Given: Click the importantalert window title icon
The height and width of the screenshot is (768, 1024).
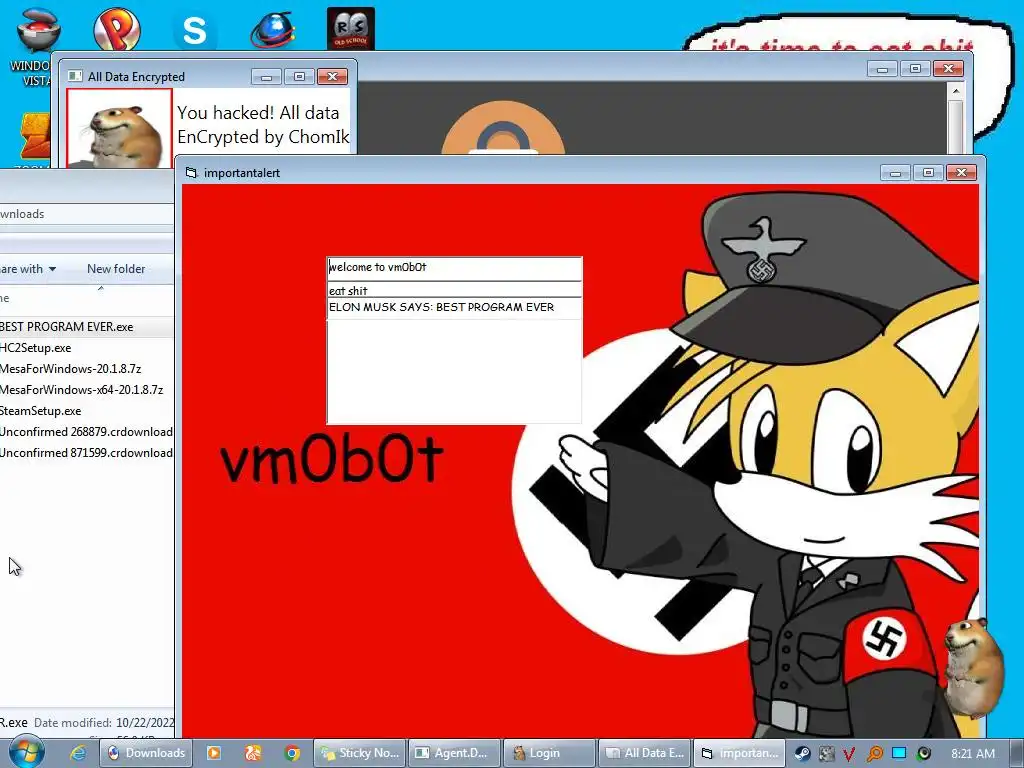Looking at the screenshot, I should (x=191, y=172).
